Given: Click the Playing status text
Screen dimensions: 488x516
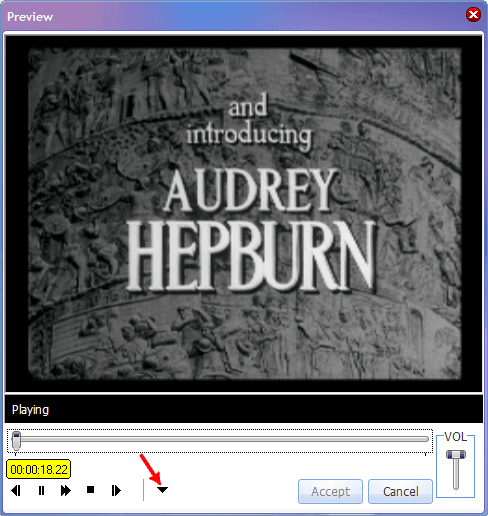Looking at the screenshot, I should (x=30, y=409).
